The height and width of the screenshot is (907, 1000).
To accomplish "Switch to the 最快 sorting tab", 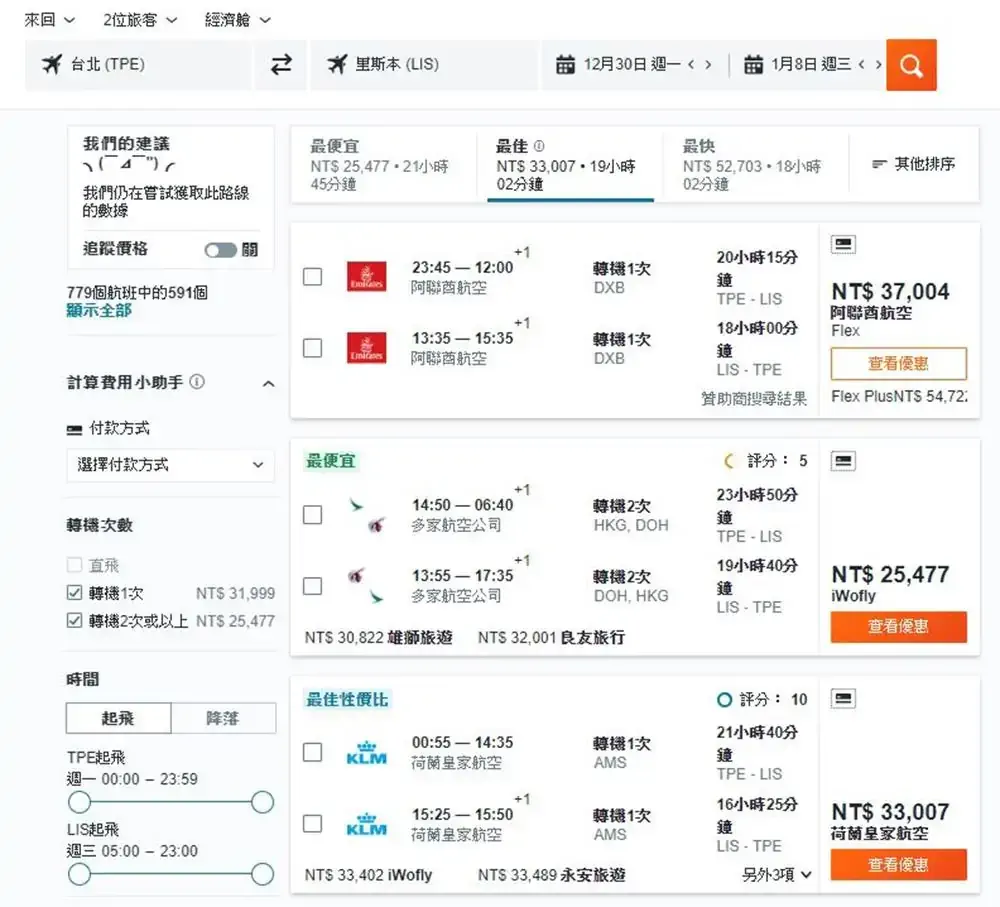I will 756,165.
